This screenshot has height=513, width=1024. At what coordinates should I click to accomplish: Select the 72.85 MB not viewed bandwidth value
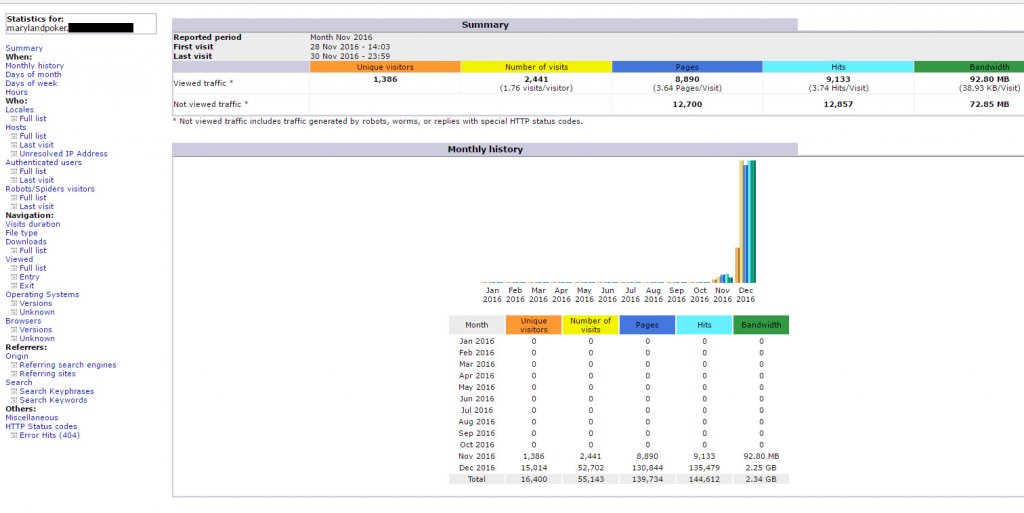pyautogui.click(x=989, y=104)
